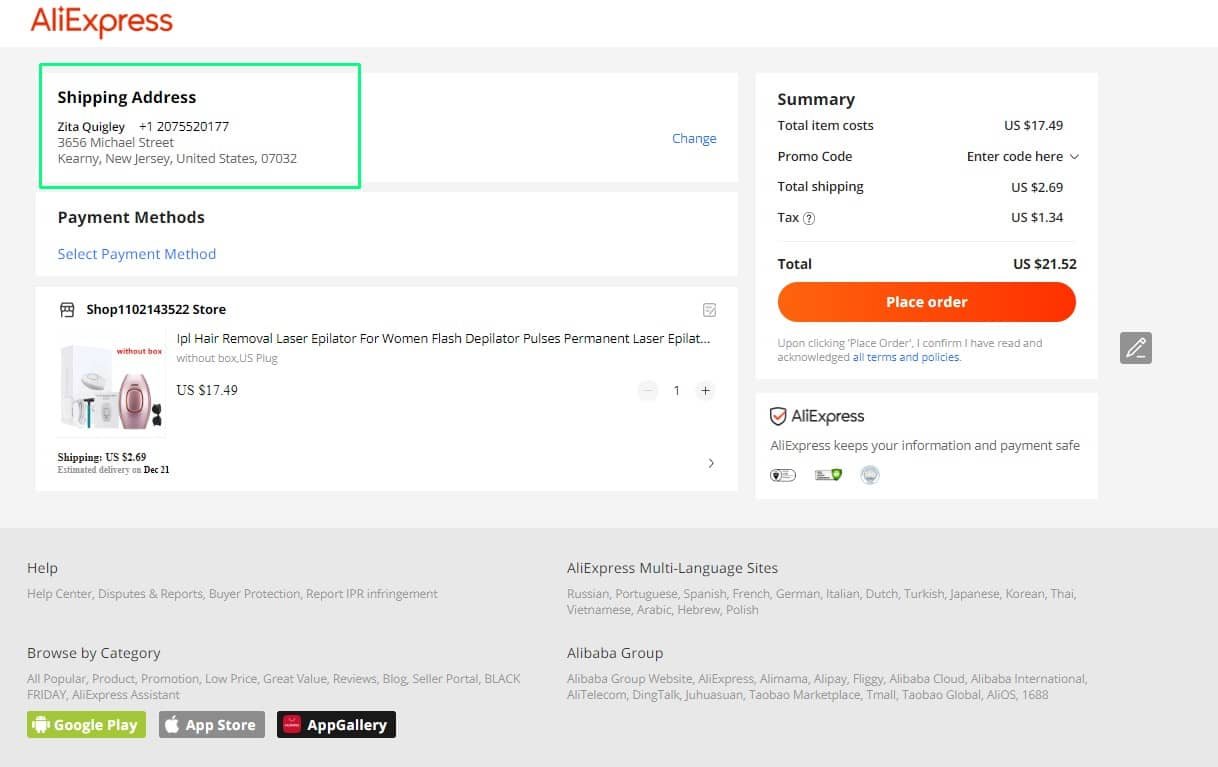Open the App Store download button
This screenshot has width=1218, height=767.
pyautogui.click(x=212, y=725)
